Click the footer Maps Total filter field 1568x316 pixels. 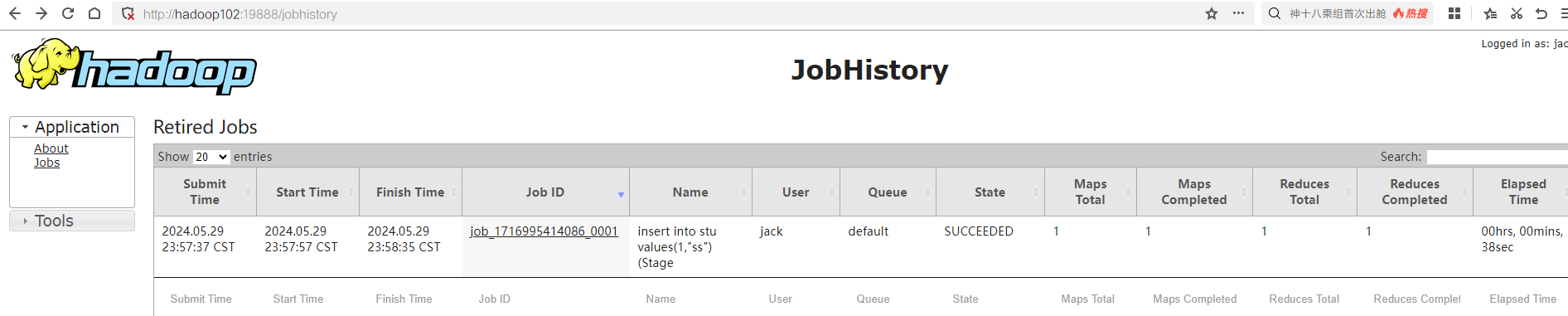1091,299
